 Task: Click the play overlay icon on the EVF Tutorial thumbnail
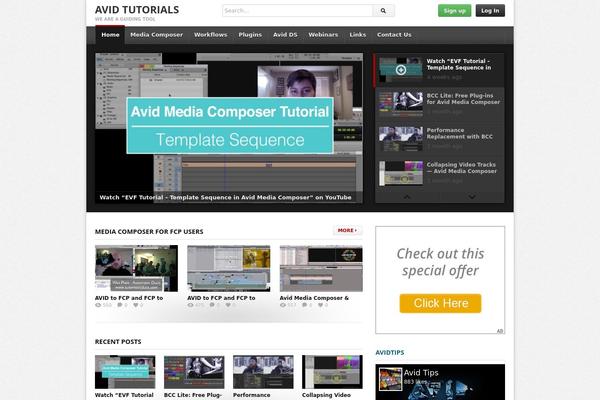click(401, 70)
